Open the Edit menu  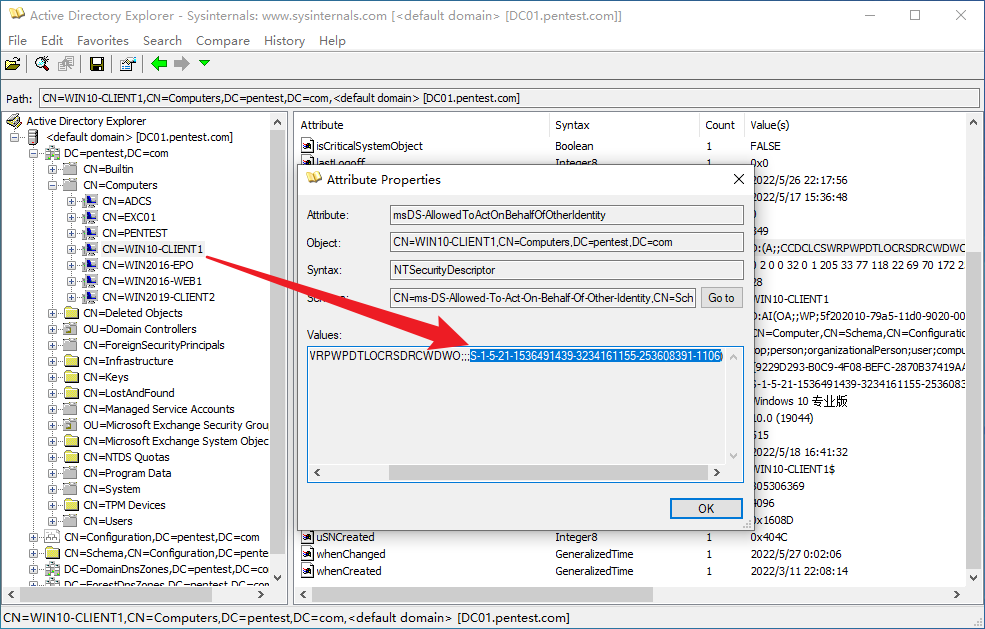click(x=52, y=41)
